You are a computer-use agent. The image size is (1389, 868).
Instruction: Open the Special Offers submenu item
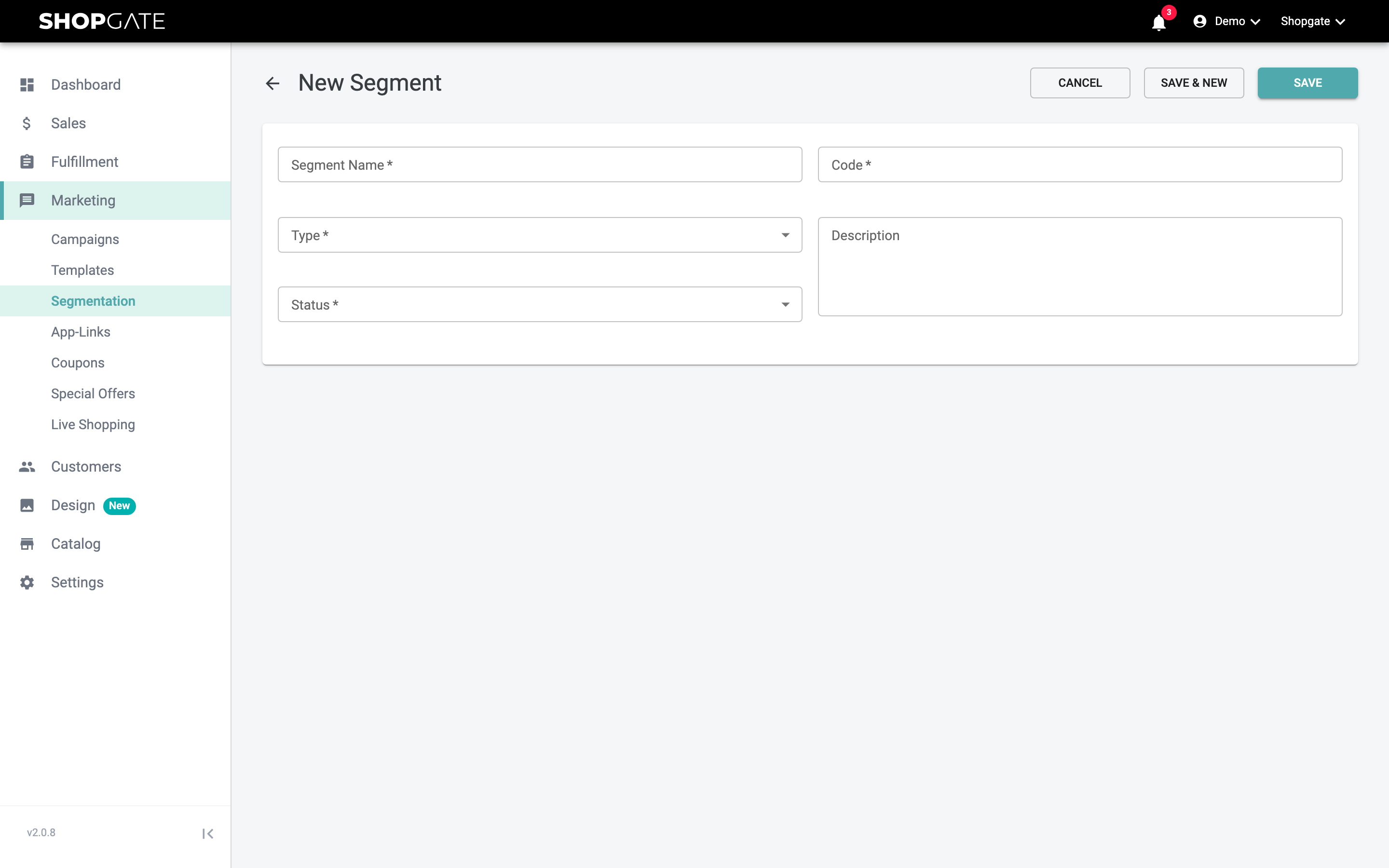[x=115, y=393]
